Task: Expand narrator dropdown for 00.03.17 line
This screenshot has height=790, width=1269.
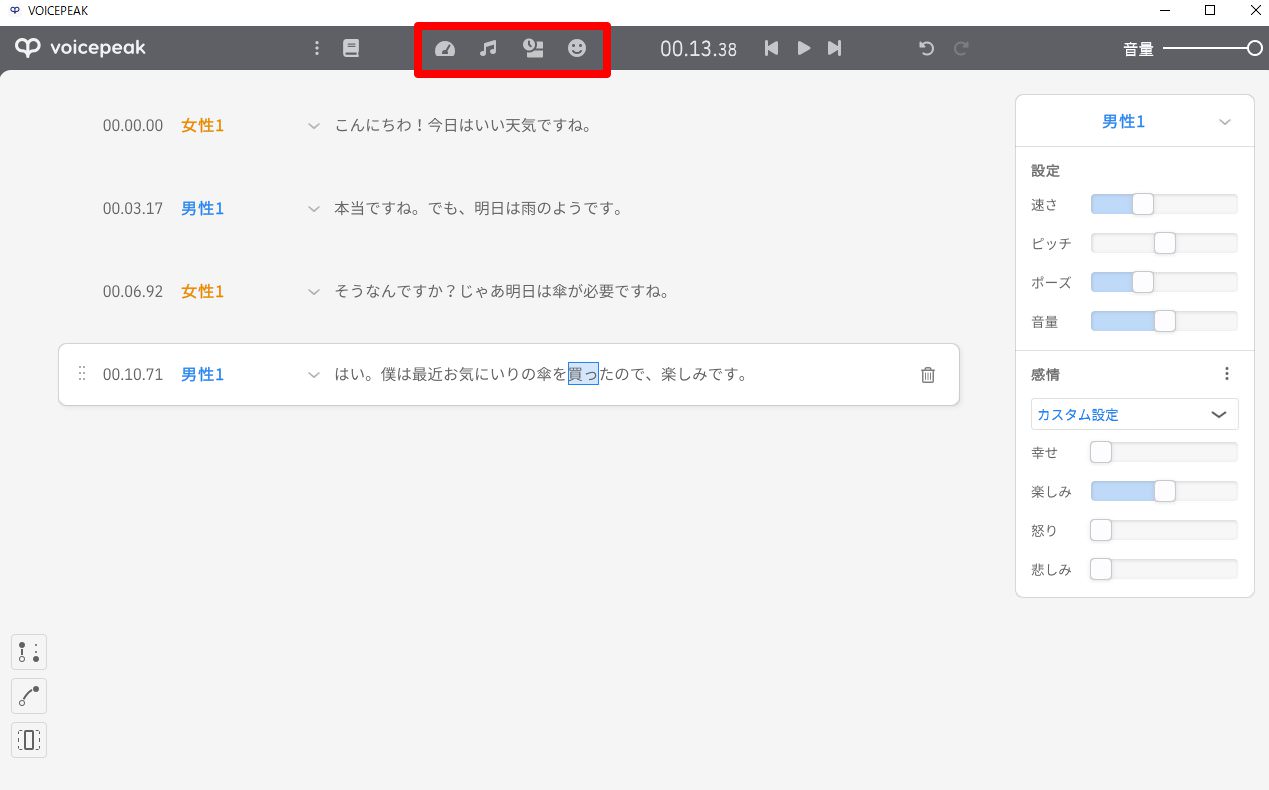Action: (314, 209)
